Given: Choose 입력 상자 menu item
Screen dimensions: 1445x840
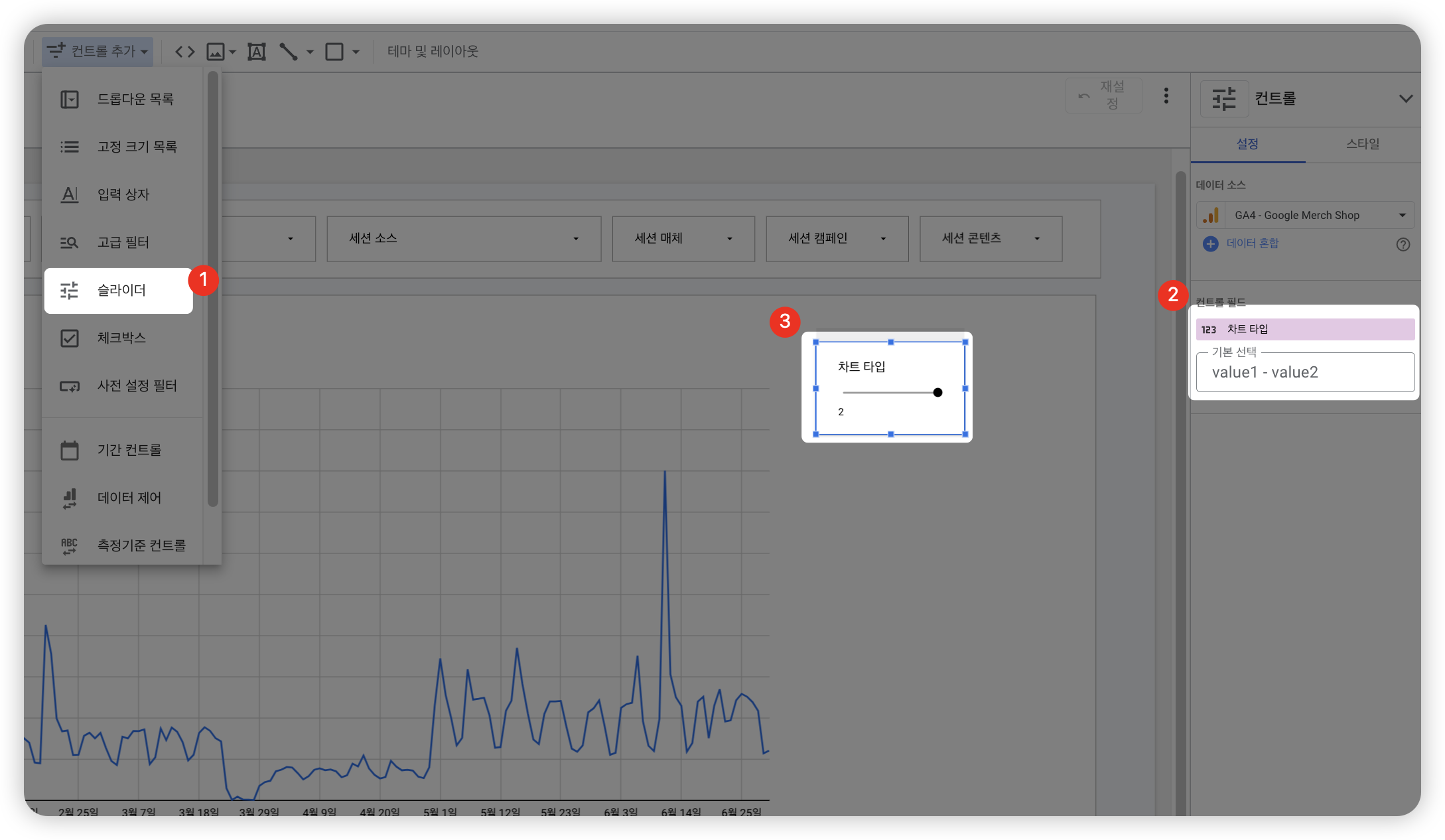Looking at the screenshot, I should tap(123, 194).
